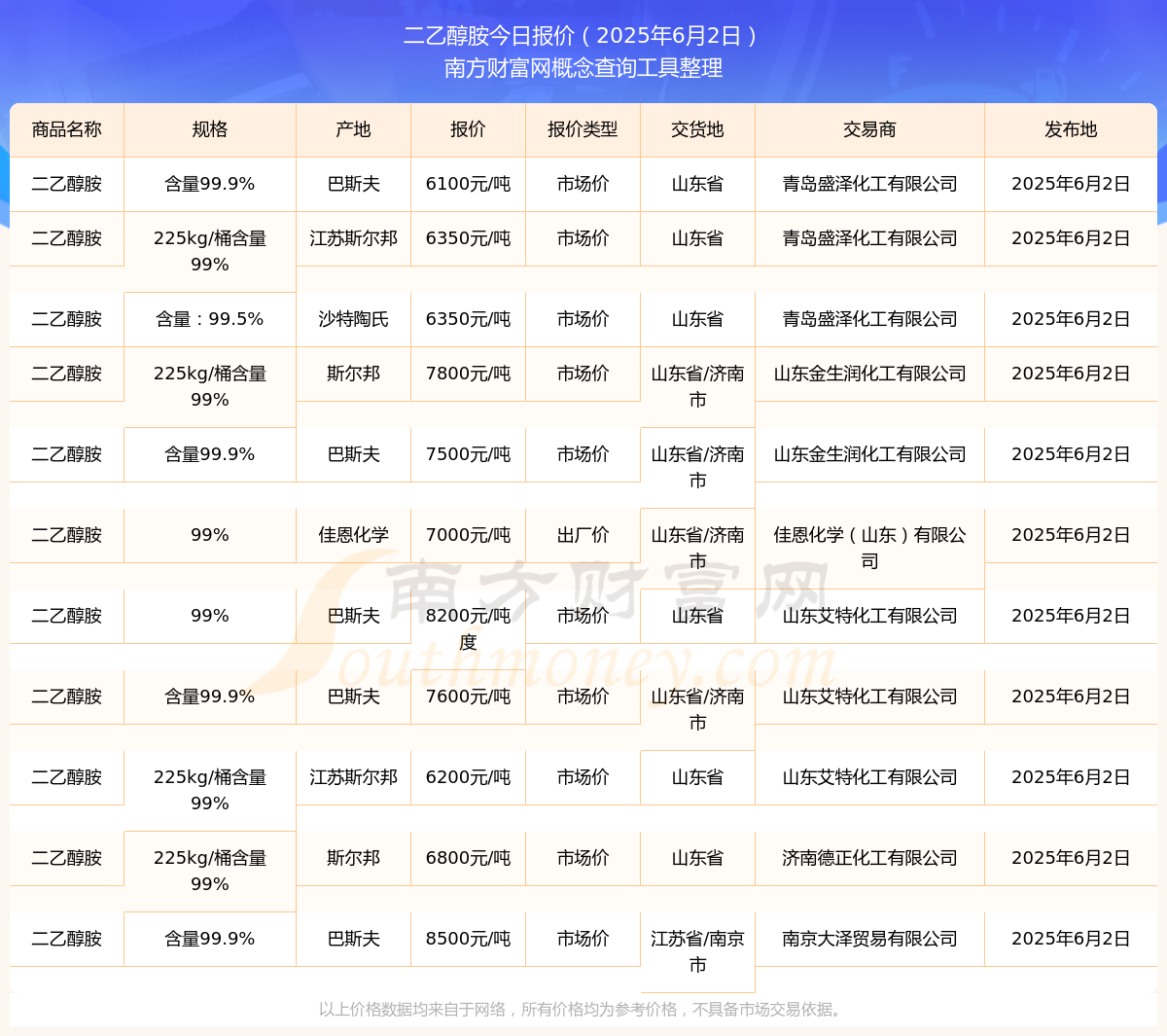The height and width of the screenshot is (1036, 1167).
Task: Click the 发布地 column header
Action: click(1071, 129)
